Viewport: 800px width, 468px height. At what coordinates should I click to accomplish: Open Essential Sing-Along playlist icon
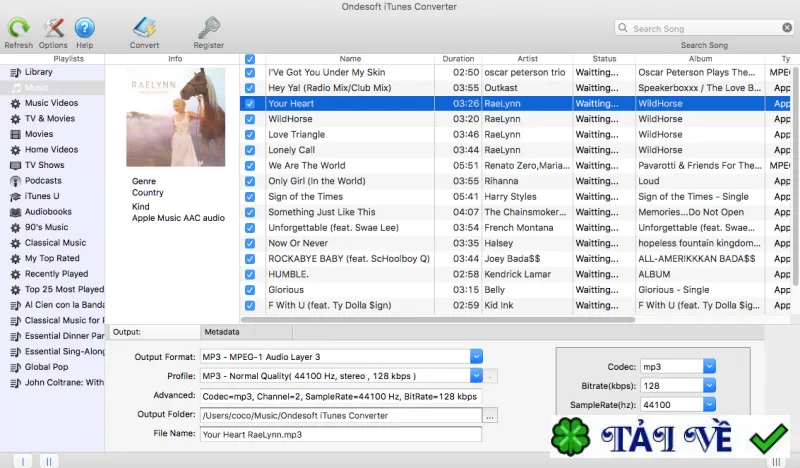coord(16,352)
